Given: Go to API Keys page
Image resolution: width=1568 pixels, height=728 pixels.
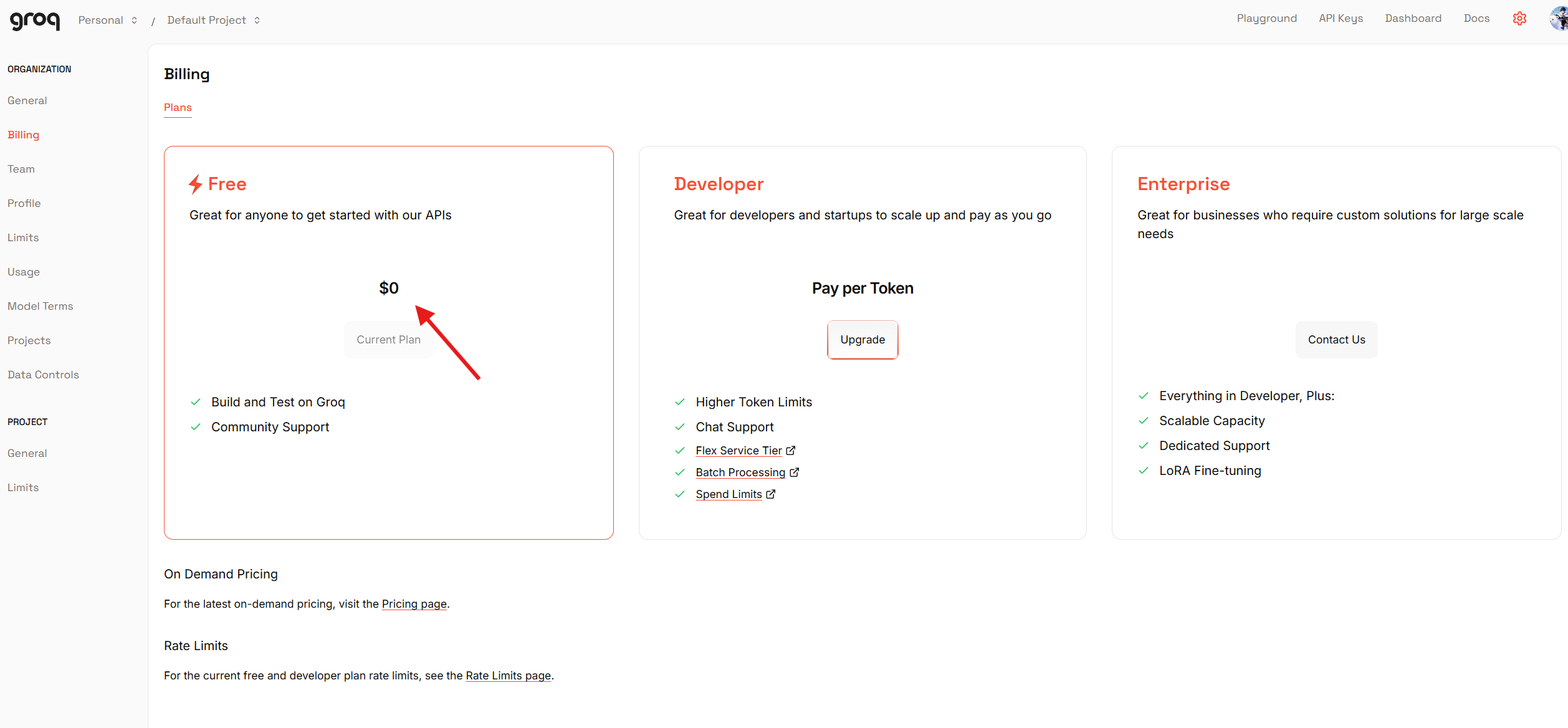Looking at the screenshot, I should point(1341,19).
